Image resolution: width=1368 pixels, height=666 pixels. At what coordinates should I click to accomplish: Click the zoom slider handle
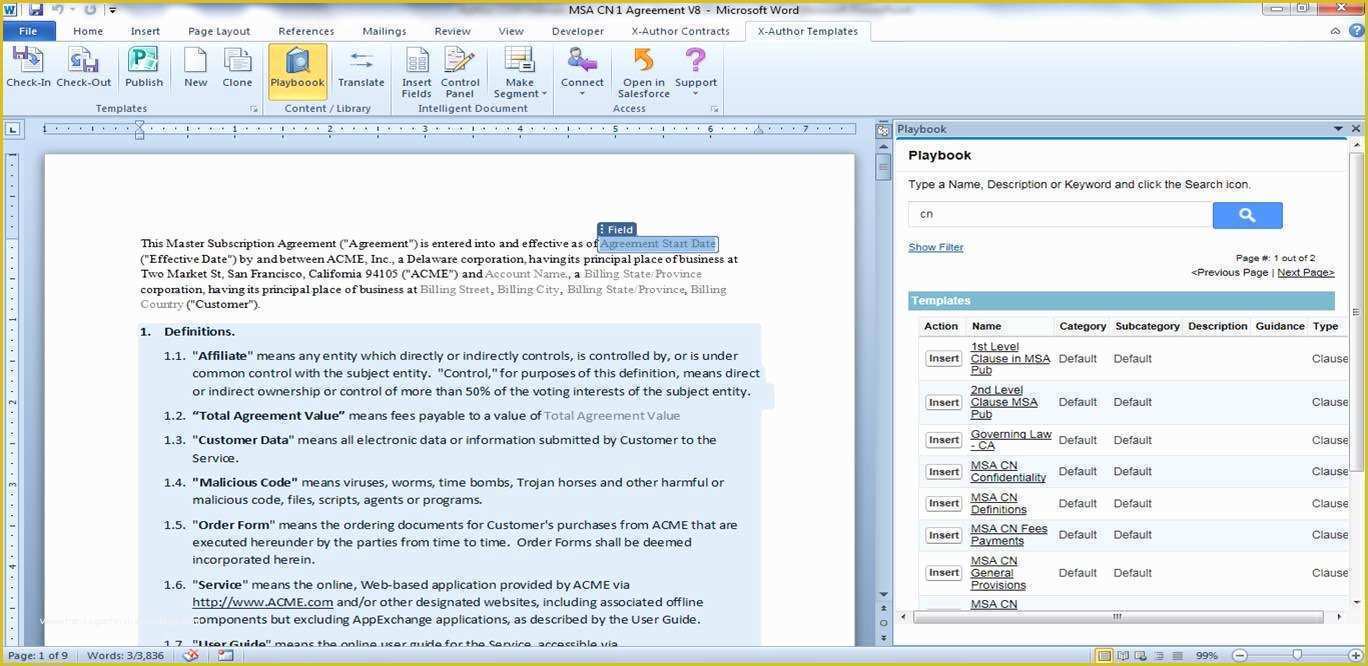[x=1297, y=656]
